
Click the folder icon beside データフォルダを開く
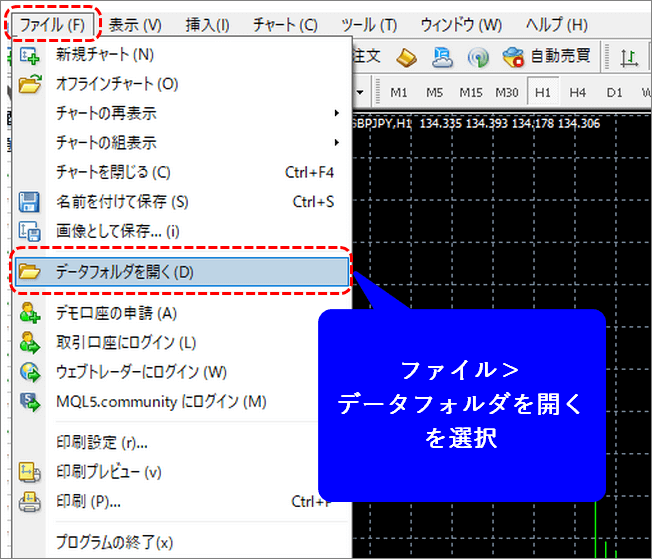pos(29,271)
